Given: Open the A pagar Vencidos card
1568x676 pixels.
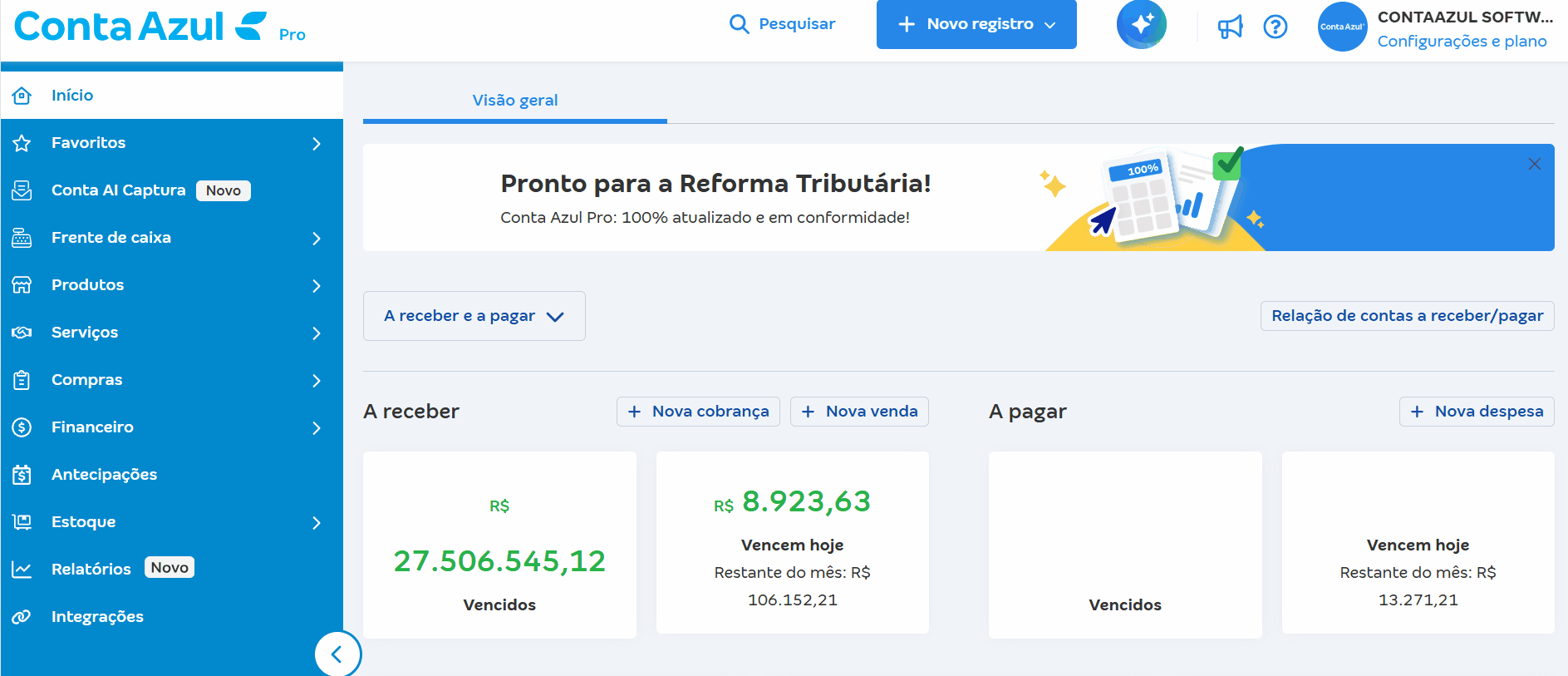Looking at the screenshot, I should [x=1125, y=545].
